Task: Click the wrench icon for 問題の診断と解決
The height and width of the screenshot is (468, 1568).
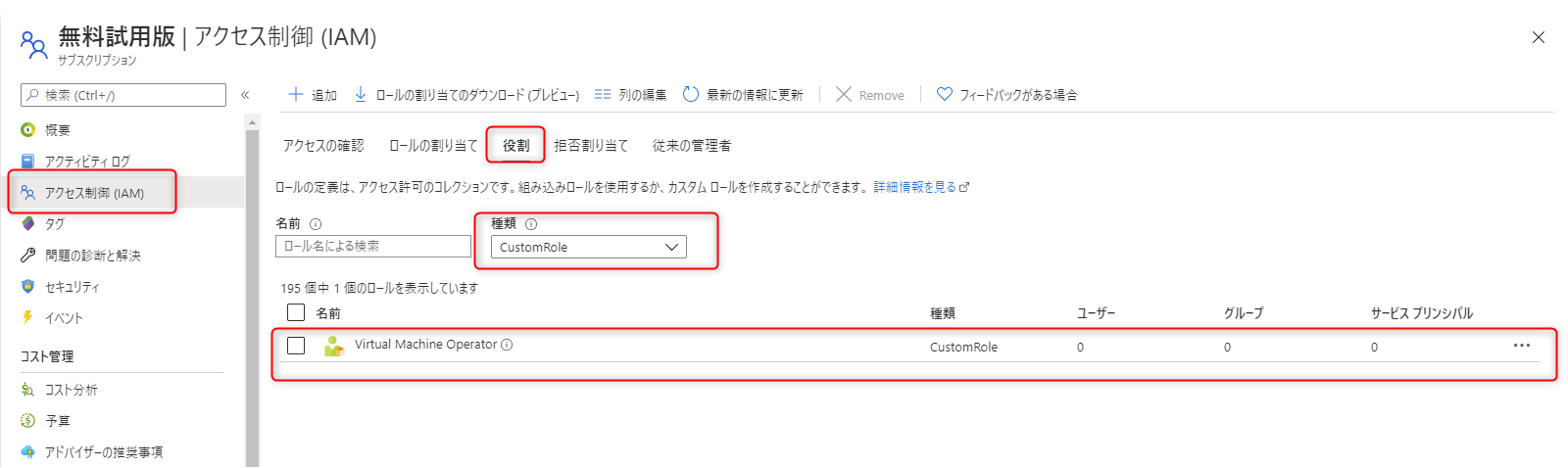Action: pyautogui.click(x=27, y=256)
